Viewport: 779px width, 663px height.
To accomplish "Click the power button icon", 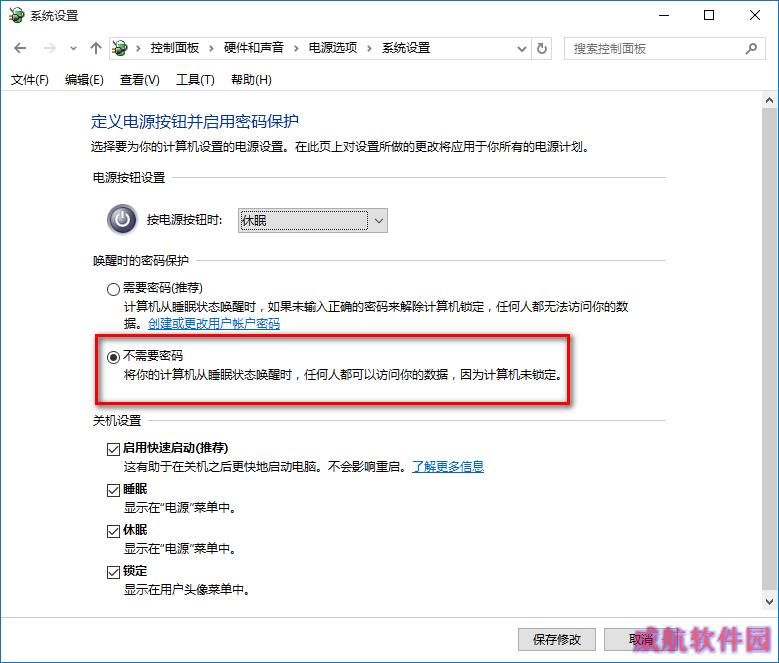I will tap(122, 219).
